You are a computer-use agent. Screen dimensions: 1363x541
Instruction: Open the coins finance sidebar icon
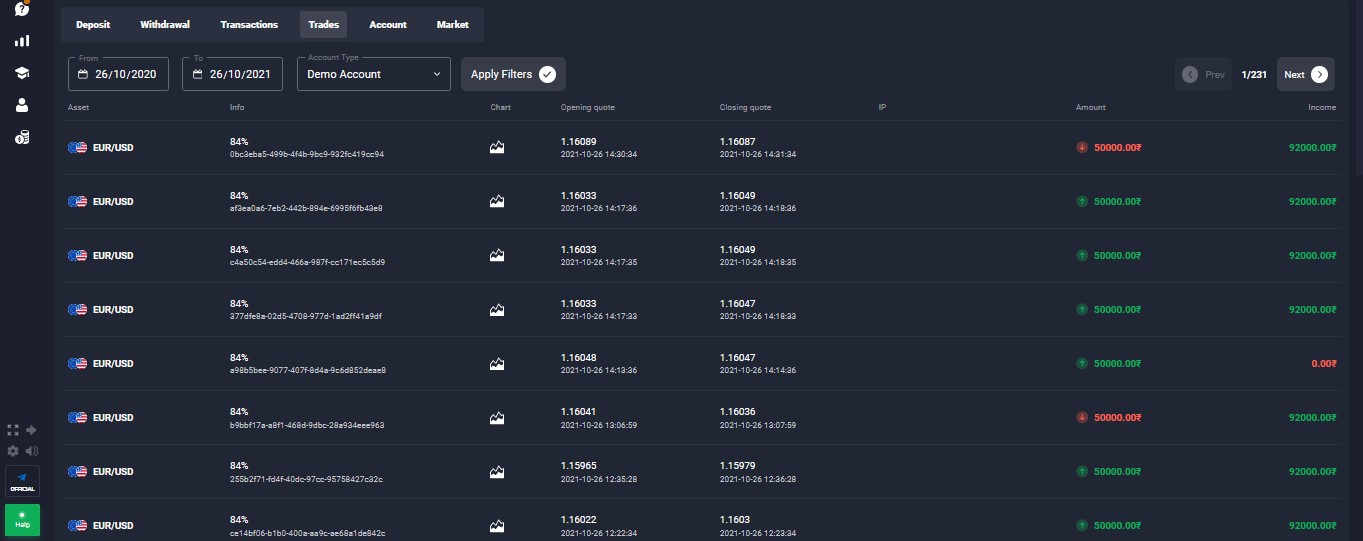pyautogui.click(x=22, y=137)
